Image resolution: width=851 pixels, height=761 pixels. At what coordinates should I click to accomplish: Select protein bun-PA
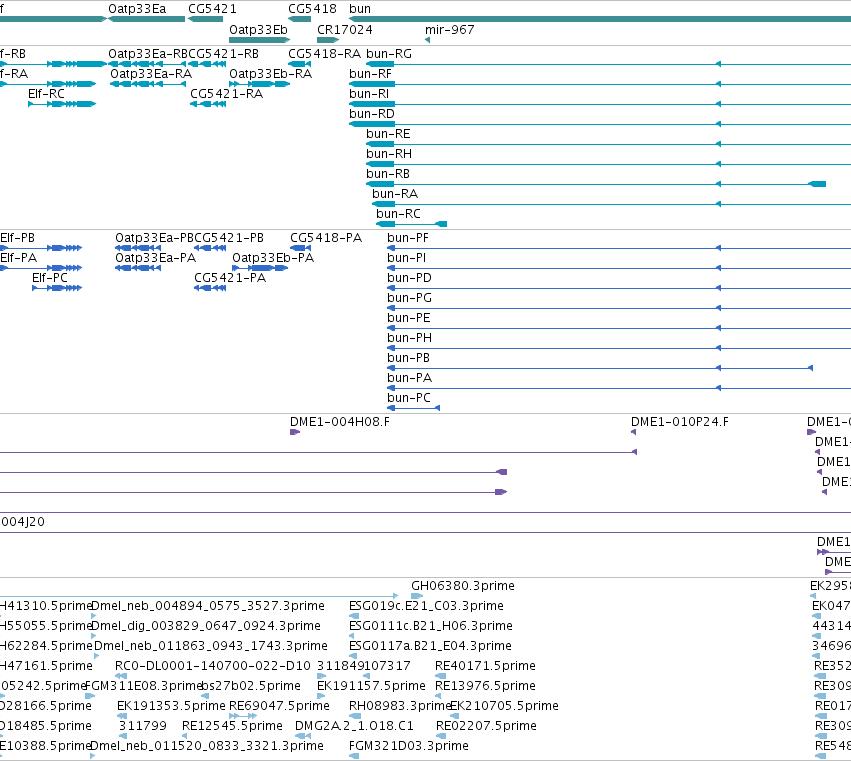point(619,388)
